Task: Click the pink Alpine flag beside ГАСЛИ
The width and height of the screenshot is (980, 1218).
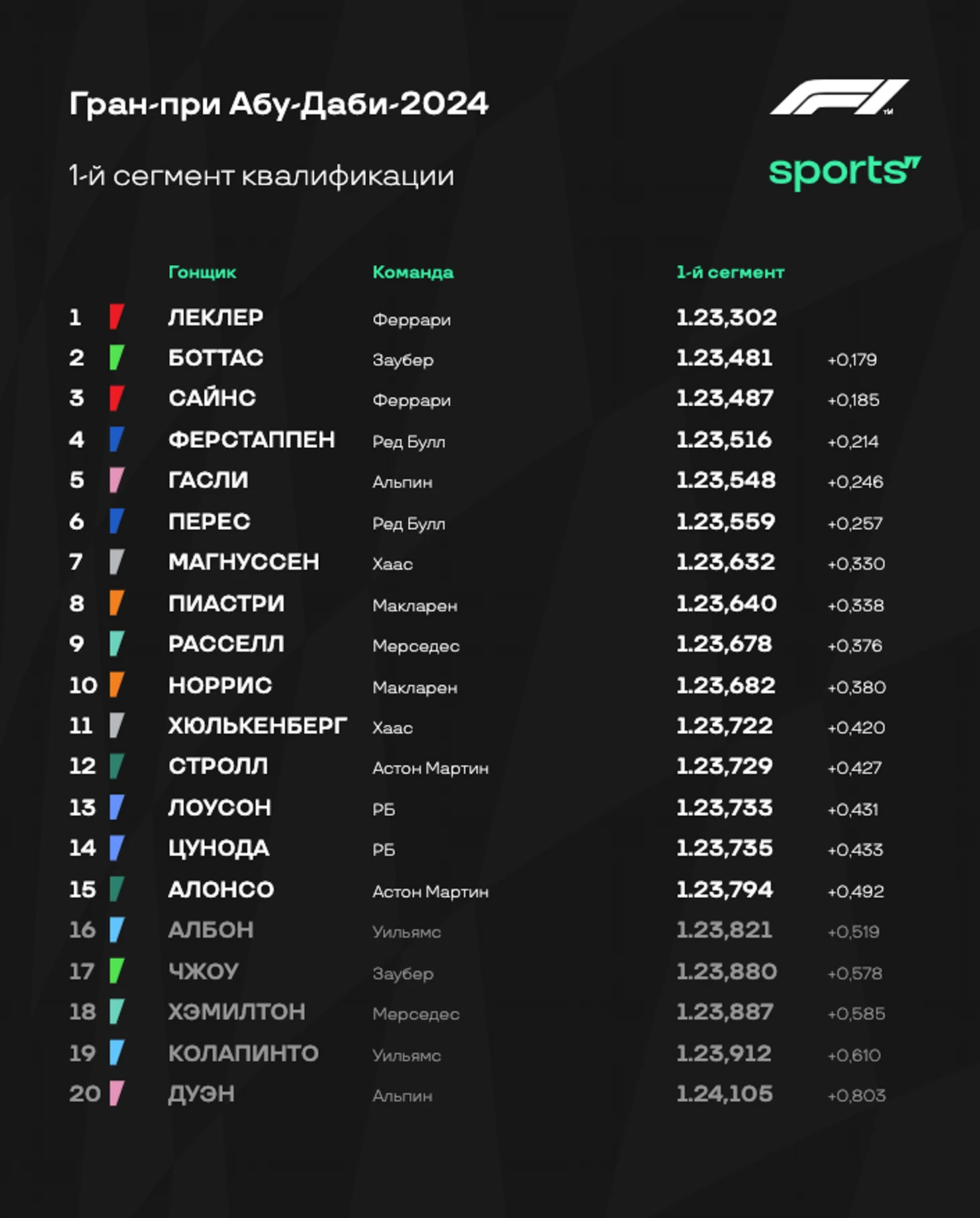Action: (x=117, y=480)
